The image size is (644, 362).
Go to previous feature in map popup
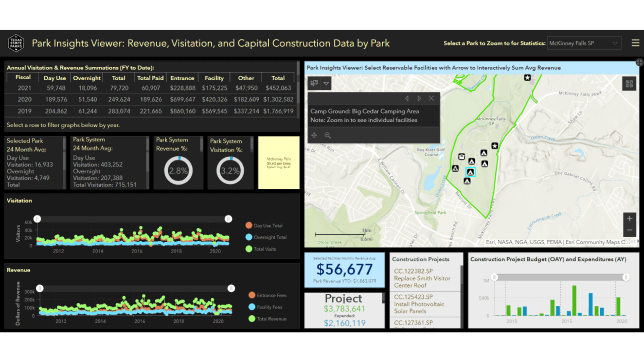407,99
